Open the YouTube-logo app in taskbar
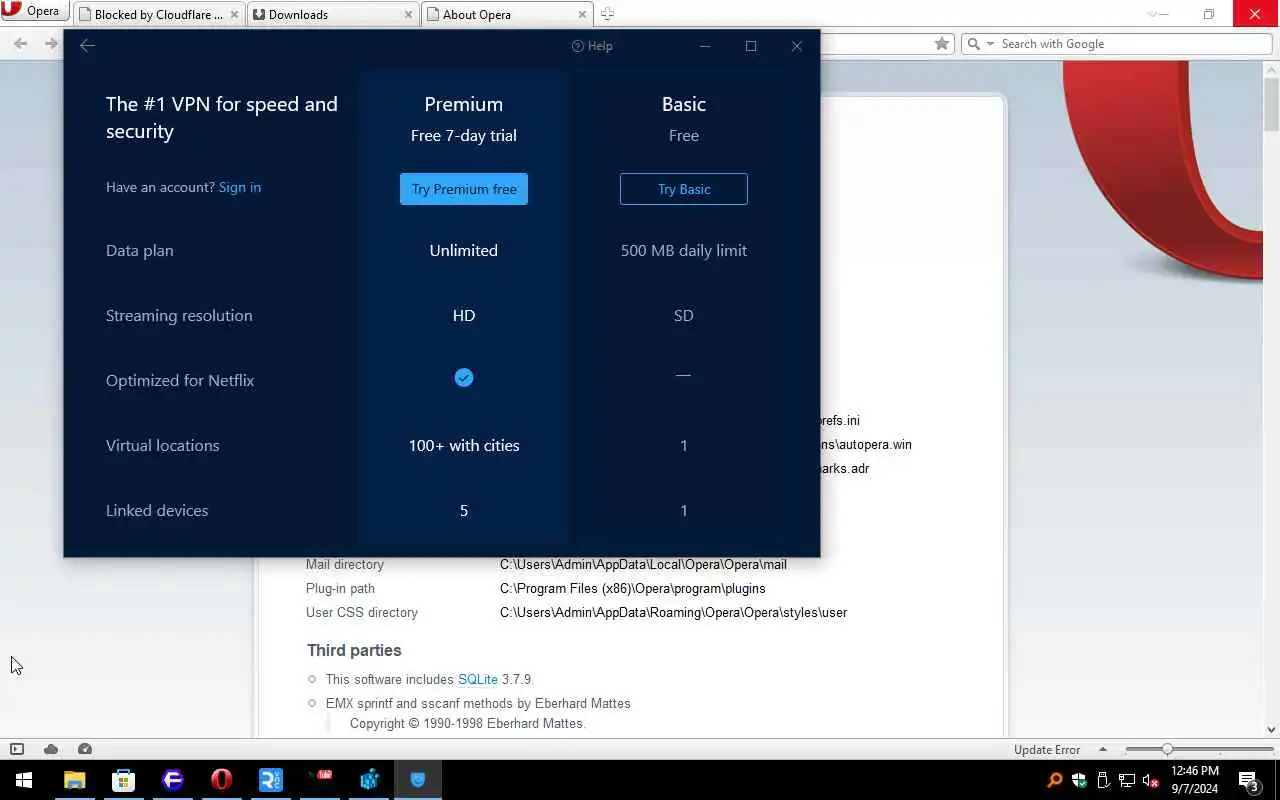The image size is (1280, 800). click(x=320, y=780)
